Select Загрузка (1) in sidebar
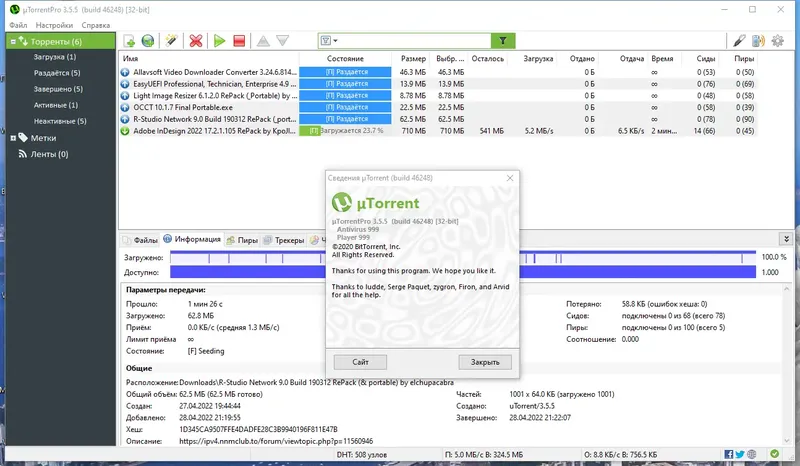Viewport: 800px width, 466px height. pos(55,57)
